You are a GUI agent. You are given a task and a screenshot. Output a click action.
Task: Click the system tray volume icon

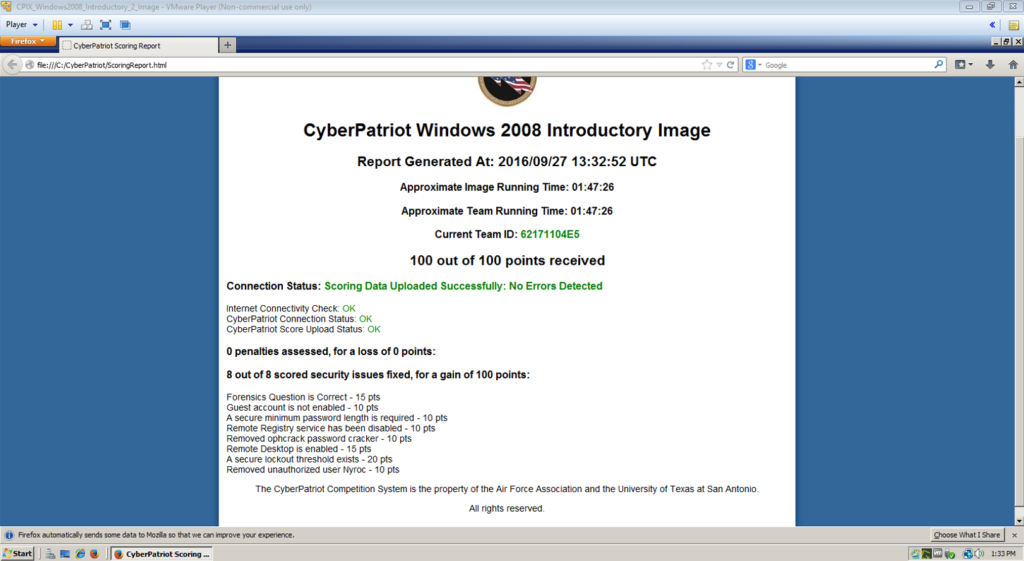(980, 554)
